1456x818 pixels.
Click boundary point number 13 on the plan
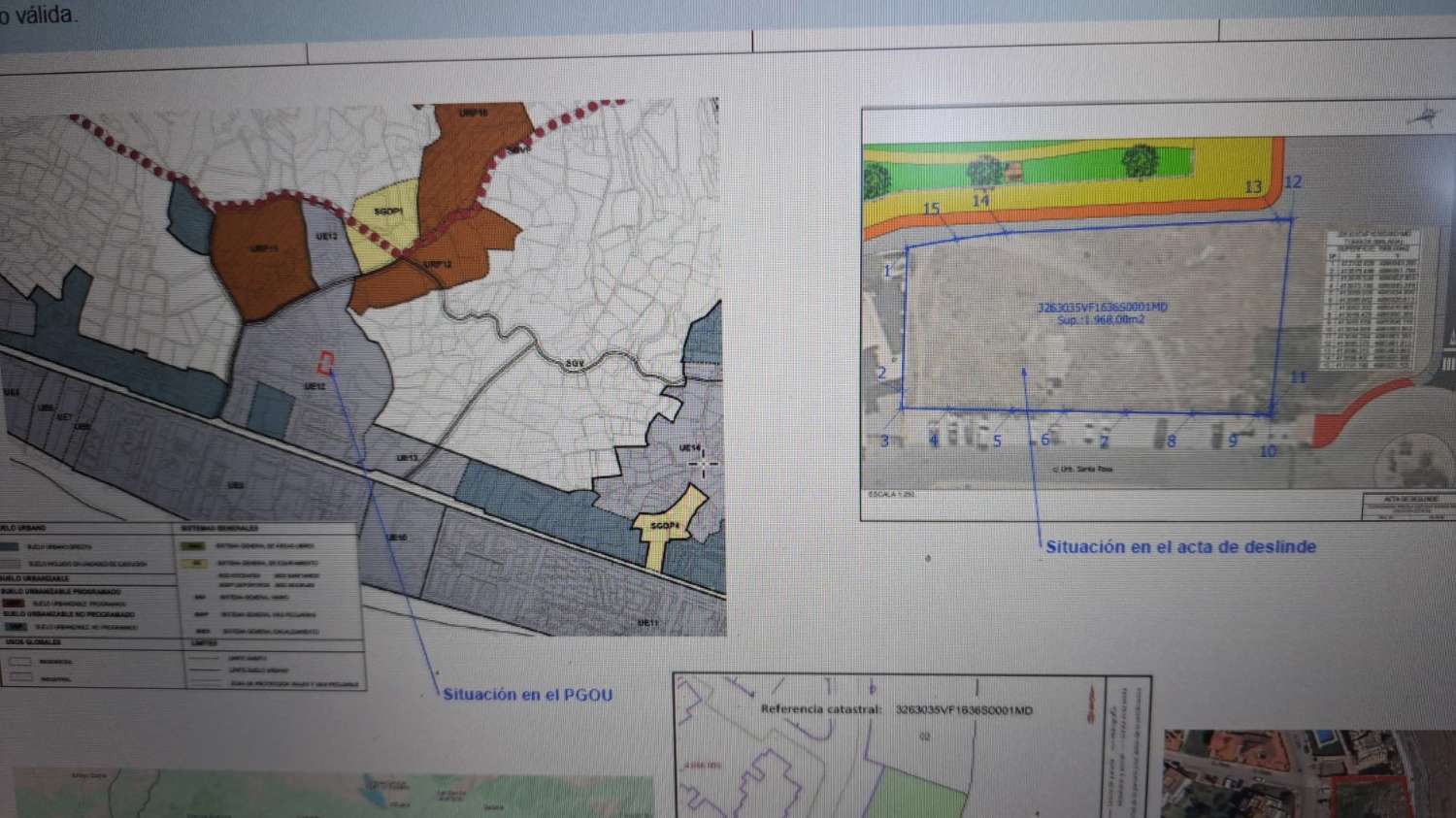(x=1253, y=186)
